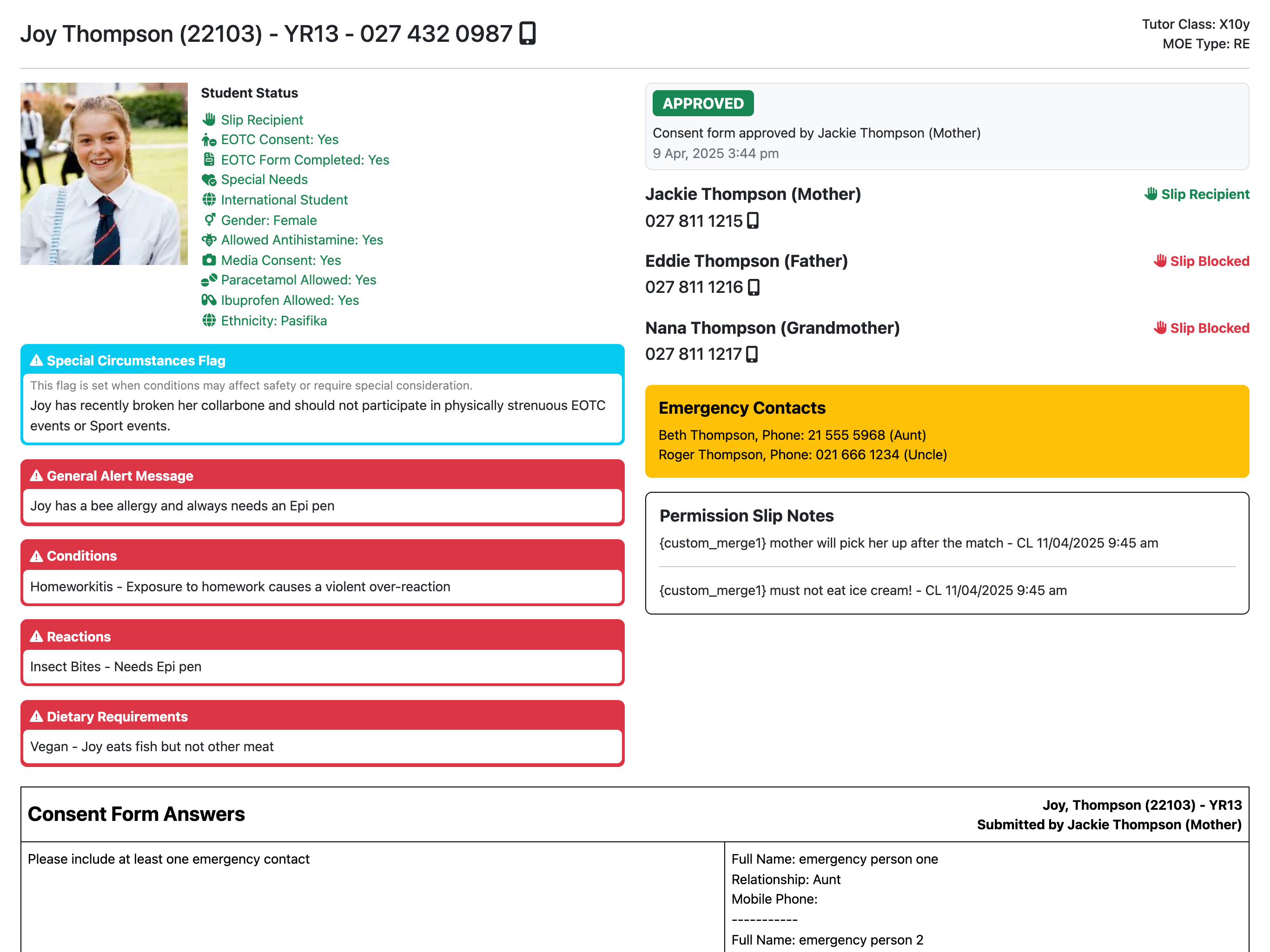
Task: Click the Slip Recipient hand icon in status list
Action: [x=209, y=119]
